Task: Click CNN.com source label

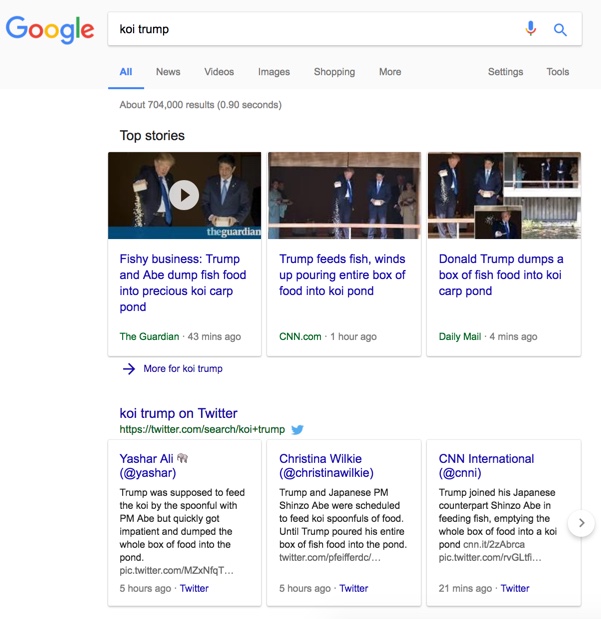Action: point(300,337)
